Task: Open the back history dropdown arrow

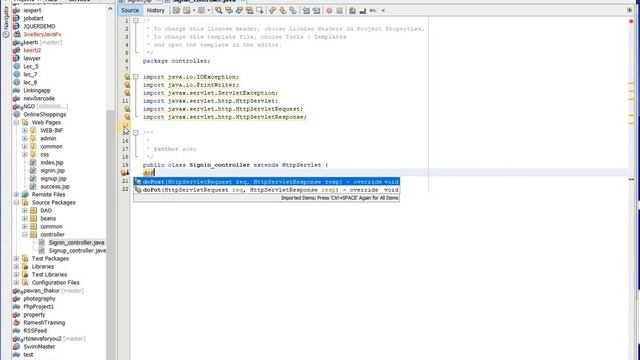Action: [194, 11]
